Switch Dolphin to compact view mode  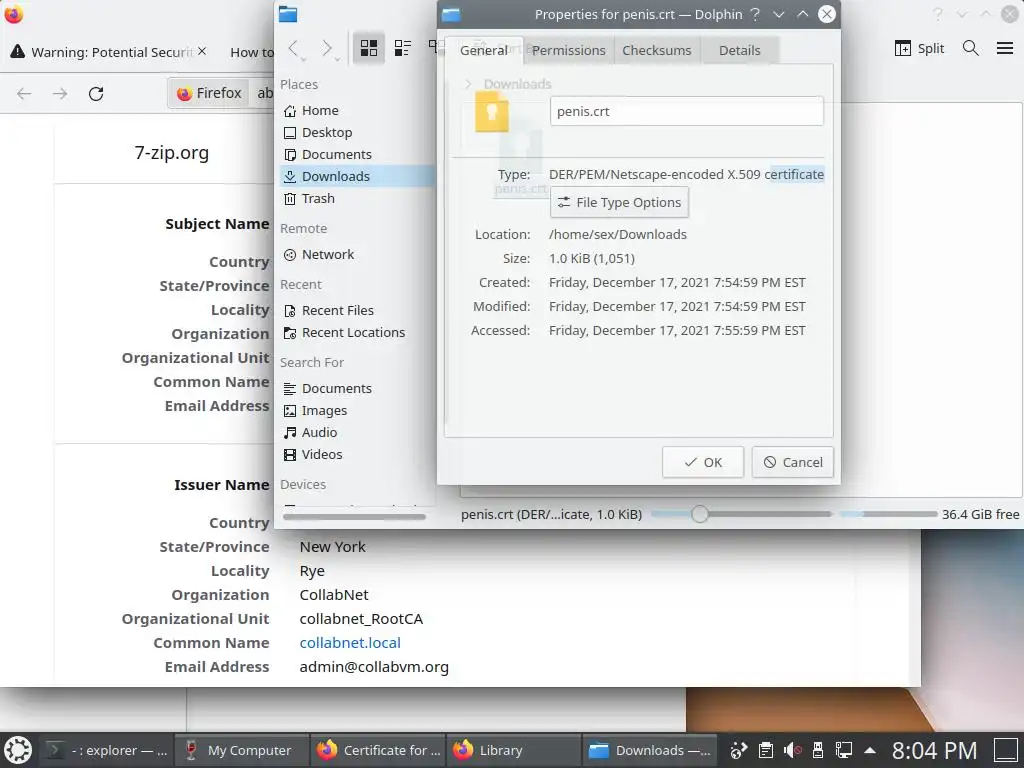click(403, 48)
